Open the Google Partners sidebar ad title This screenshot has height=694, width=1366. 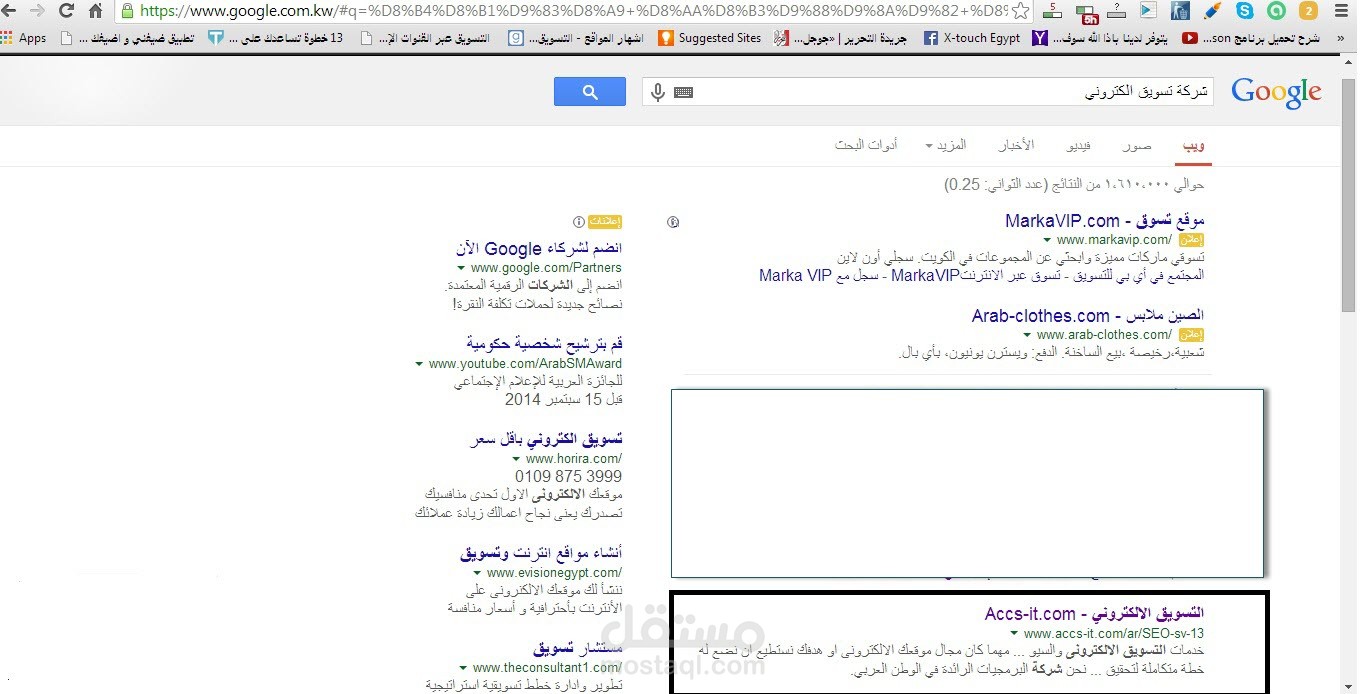coord(539,248)
